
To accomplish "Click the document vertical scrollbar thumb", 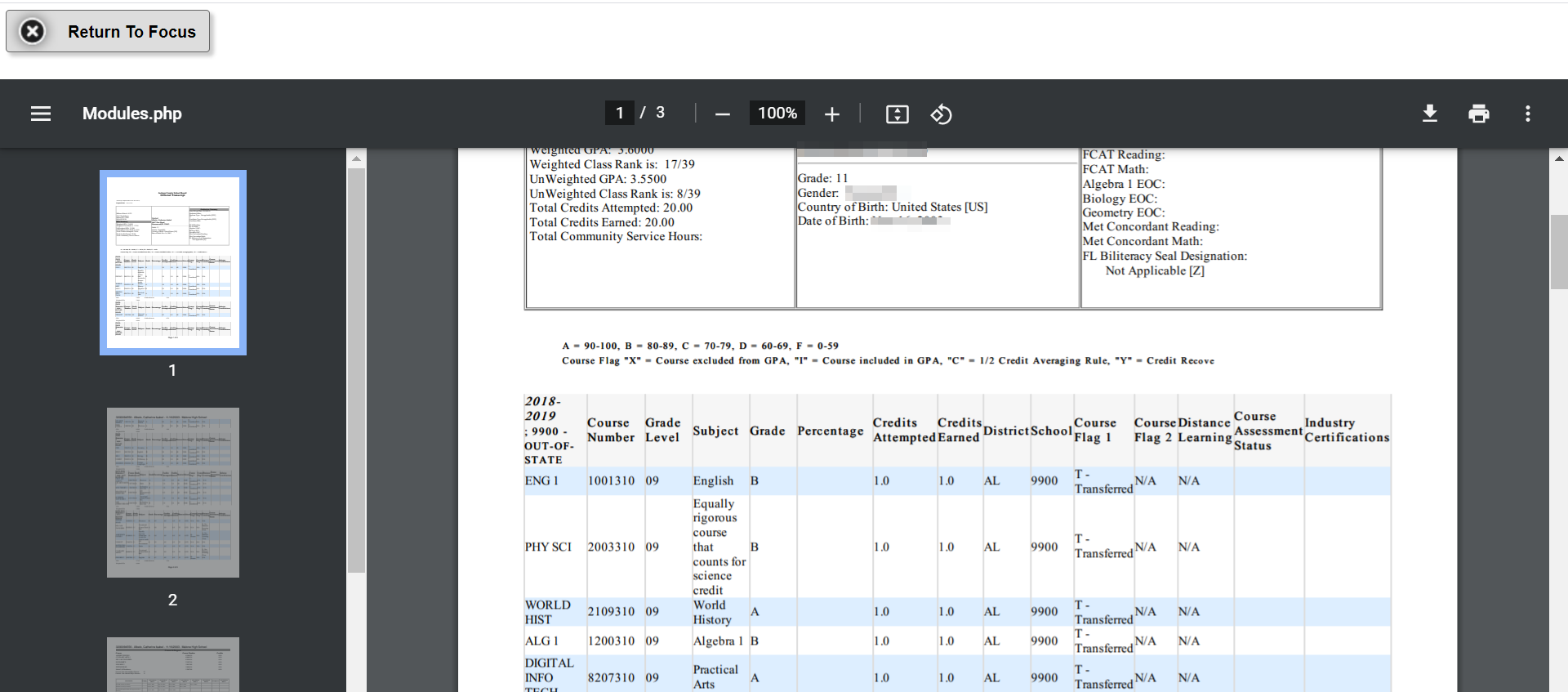I will click(x=1559, y=252).
